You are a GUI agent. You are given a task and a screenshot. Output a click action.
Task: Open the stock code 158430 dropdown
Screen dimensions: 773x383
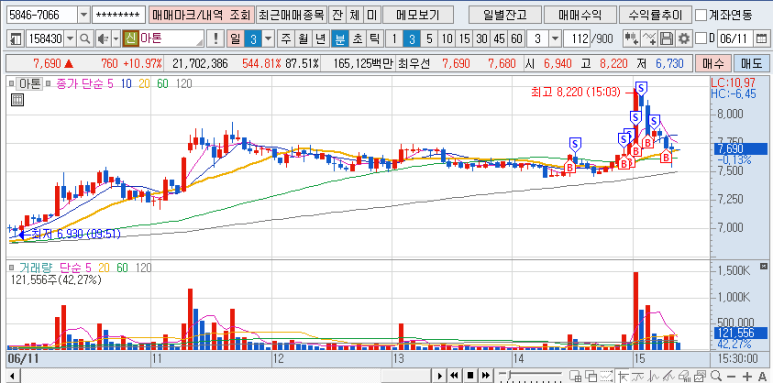70,38
